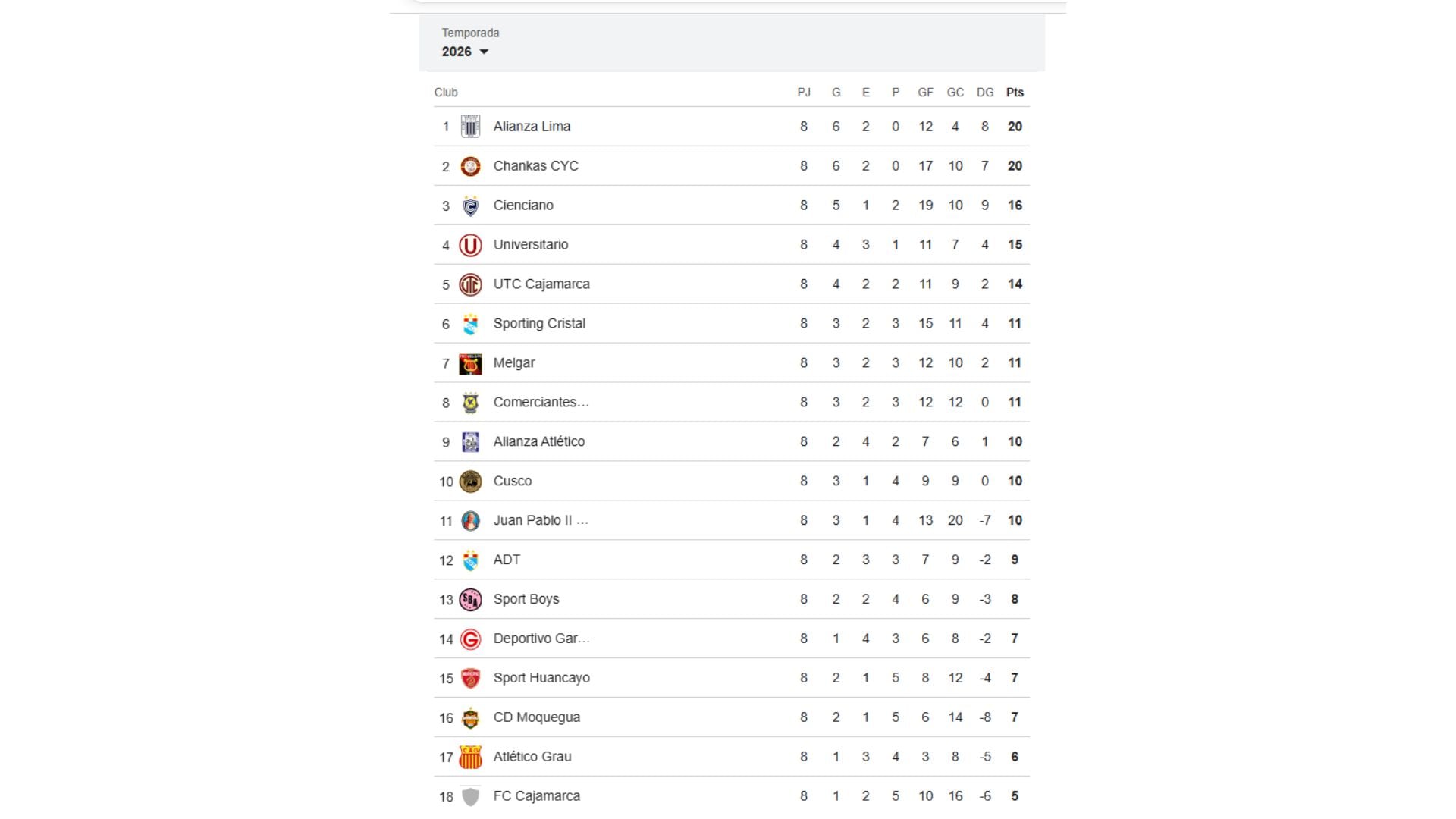Open the Temporada 2026 dropdown
The width and height of the screenshot is (1456, 819).
[x=465, y=51]
